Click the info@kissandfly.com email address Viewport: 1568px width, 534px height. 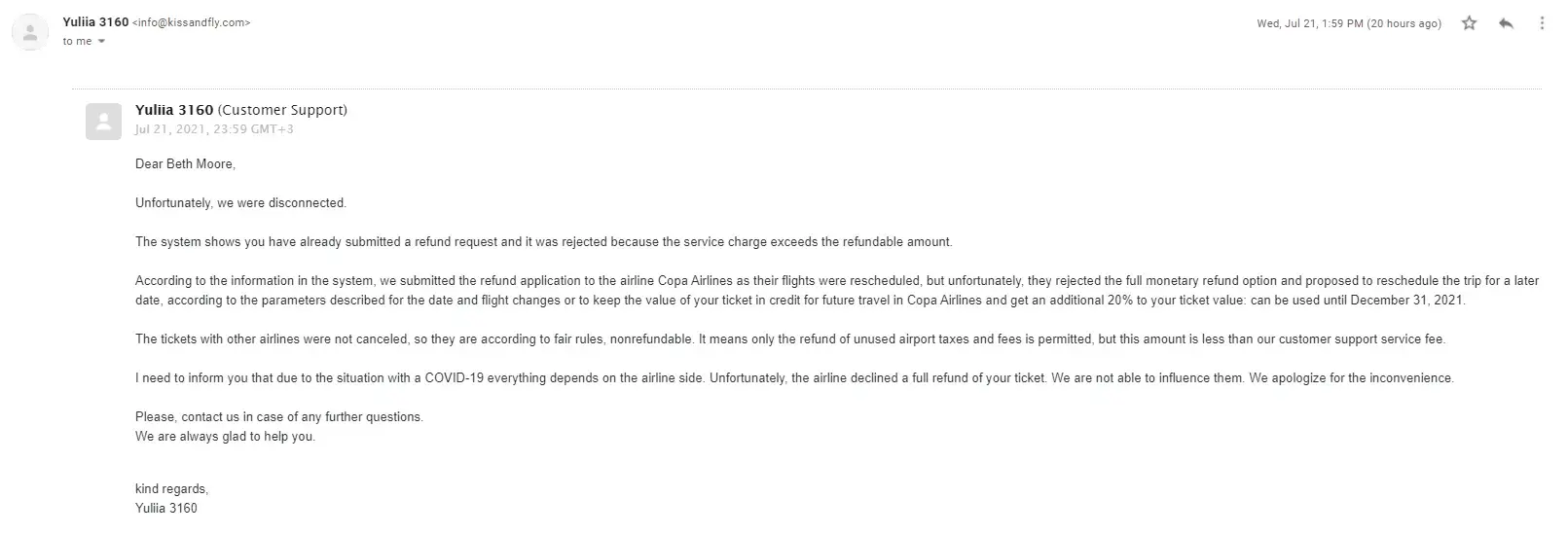coord(191,22)
